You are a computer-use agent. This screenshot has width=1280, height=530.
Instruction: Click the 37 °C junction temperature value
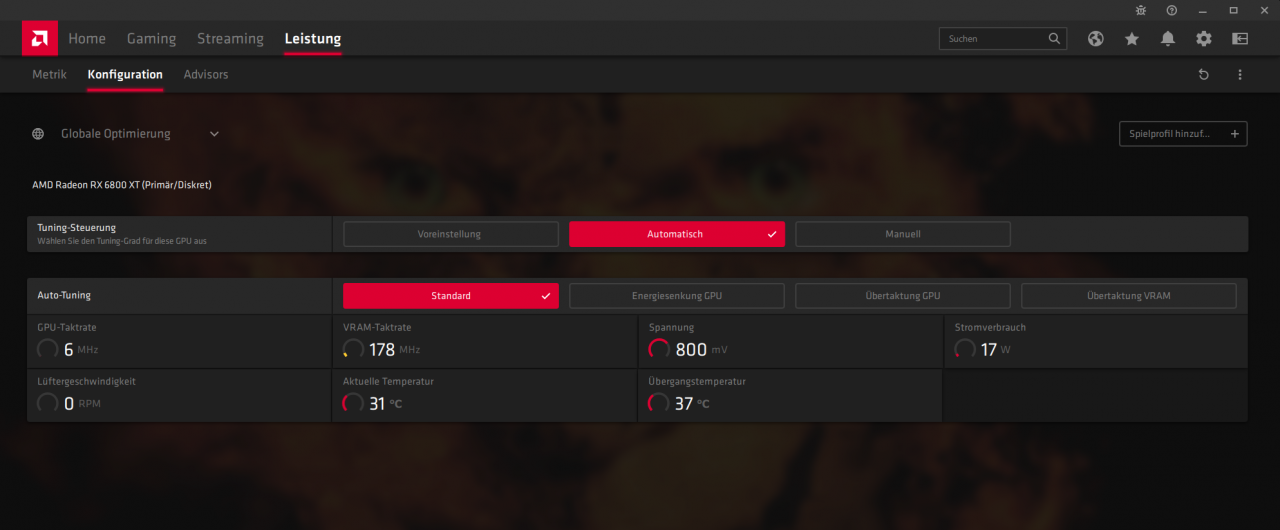tap(692, 404)
